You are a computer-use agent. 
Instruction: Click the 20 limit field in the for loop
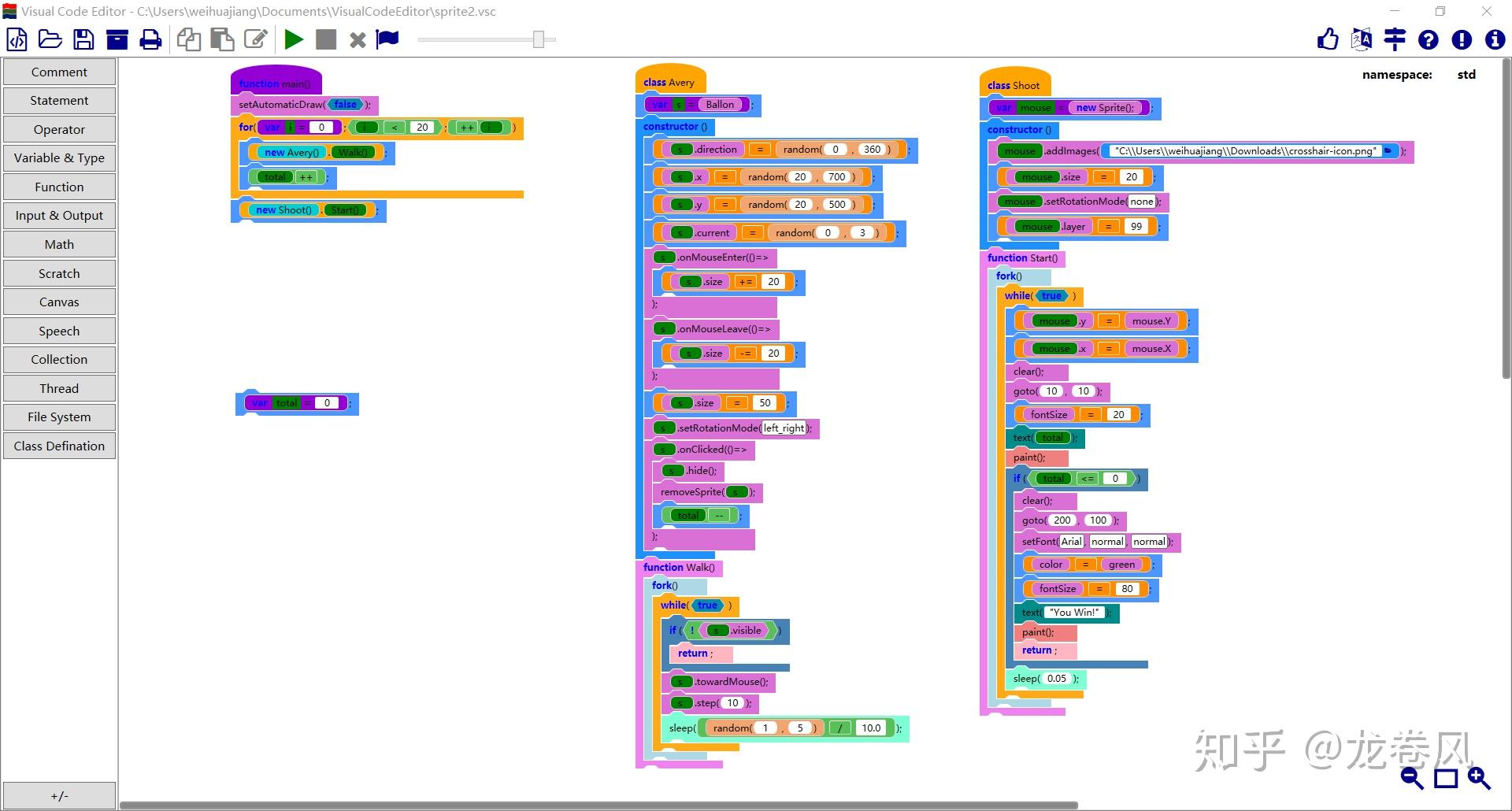click(x=422, y=127)
